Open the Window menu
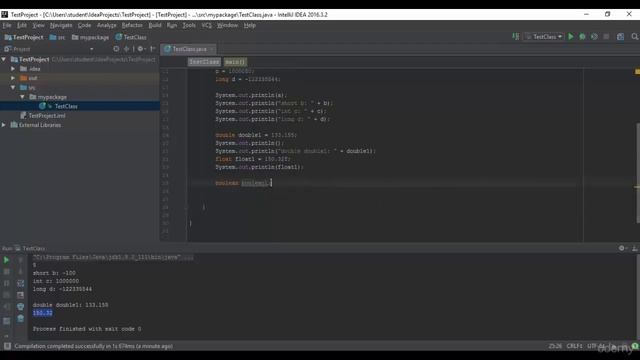 coord(227,25)
